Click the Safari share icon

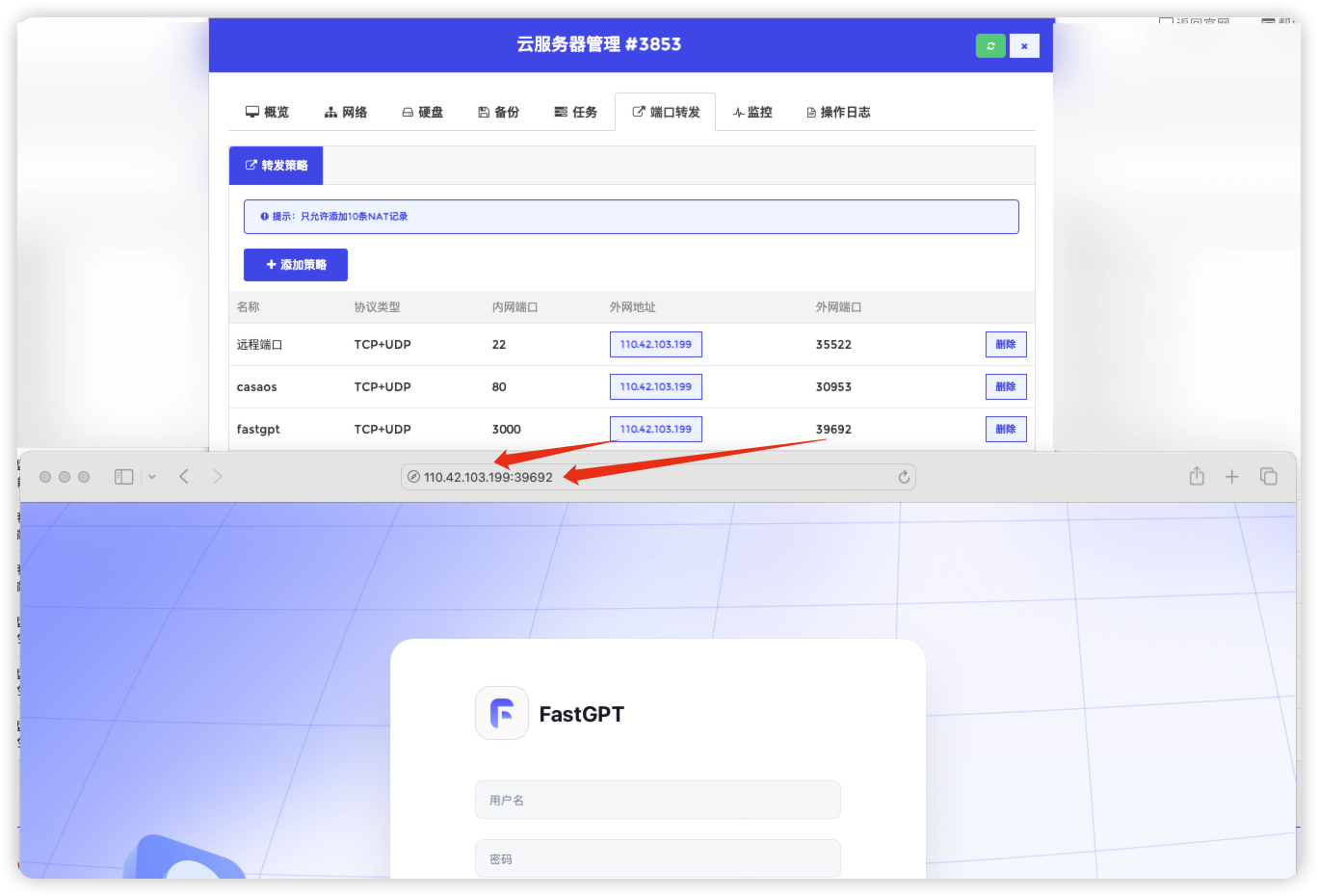pyautogui.click(x=1197, y=476)
